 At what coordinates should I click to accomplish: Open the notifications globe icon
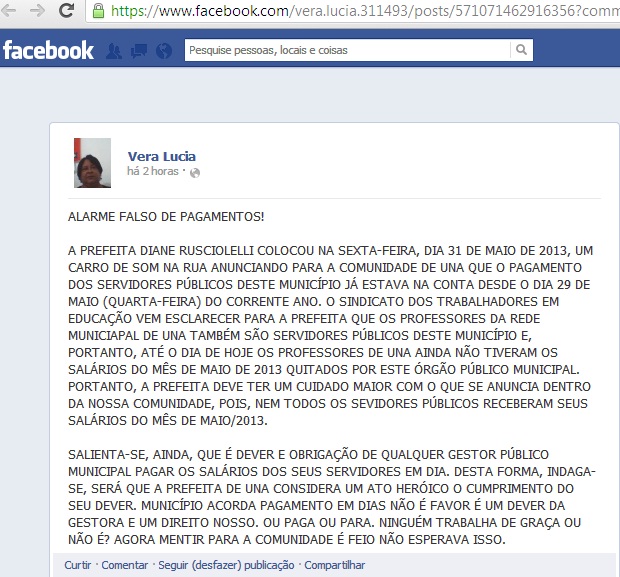click(x=164, y=51)
